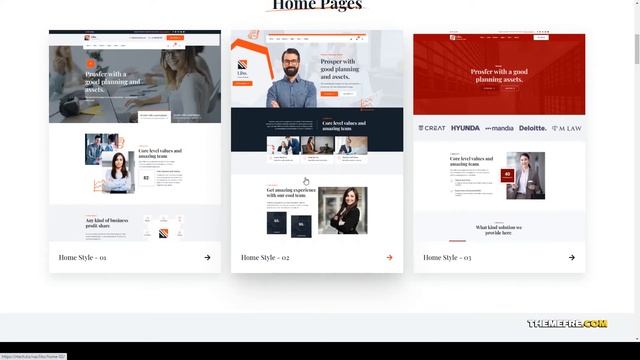Select the Home Style 01 preview thumbnail

135,136
